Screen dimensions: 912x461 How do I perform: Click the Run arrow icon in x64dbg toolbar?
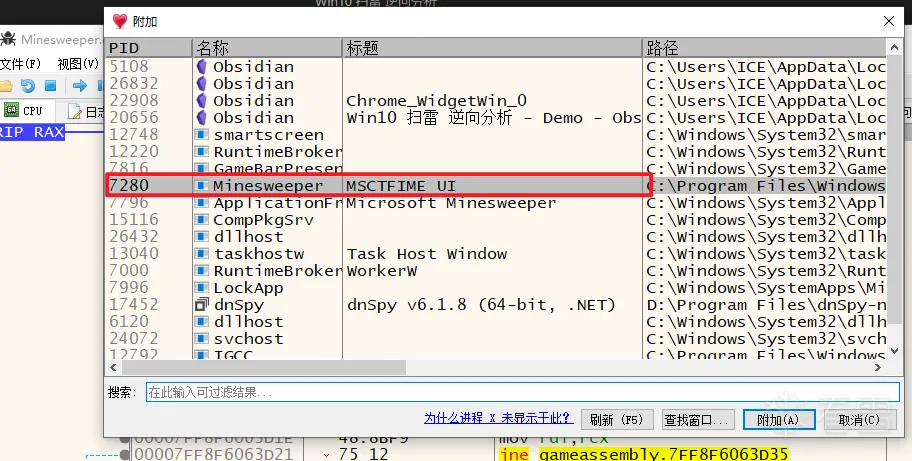80,86
